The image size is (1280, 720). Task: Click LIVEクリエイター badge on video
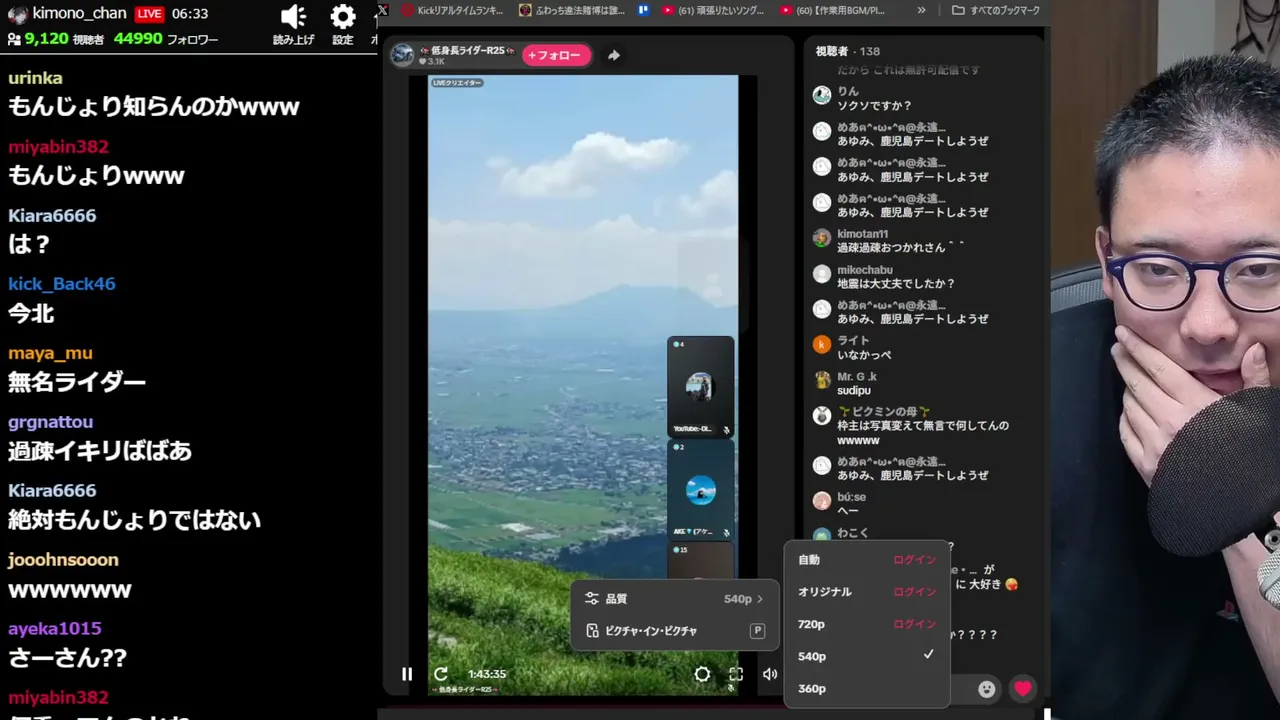pyautogui.click(x=457, y=82)
